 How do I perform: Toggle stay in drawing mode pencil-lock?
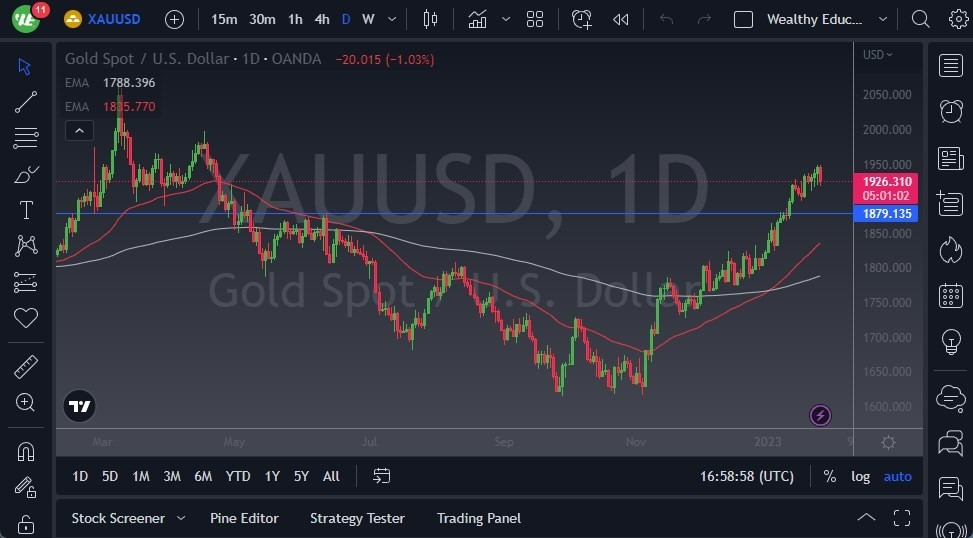pyautogui.click(x=25, y=487)
